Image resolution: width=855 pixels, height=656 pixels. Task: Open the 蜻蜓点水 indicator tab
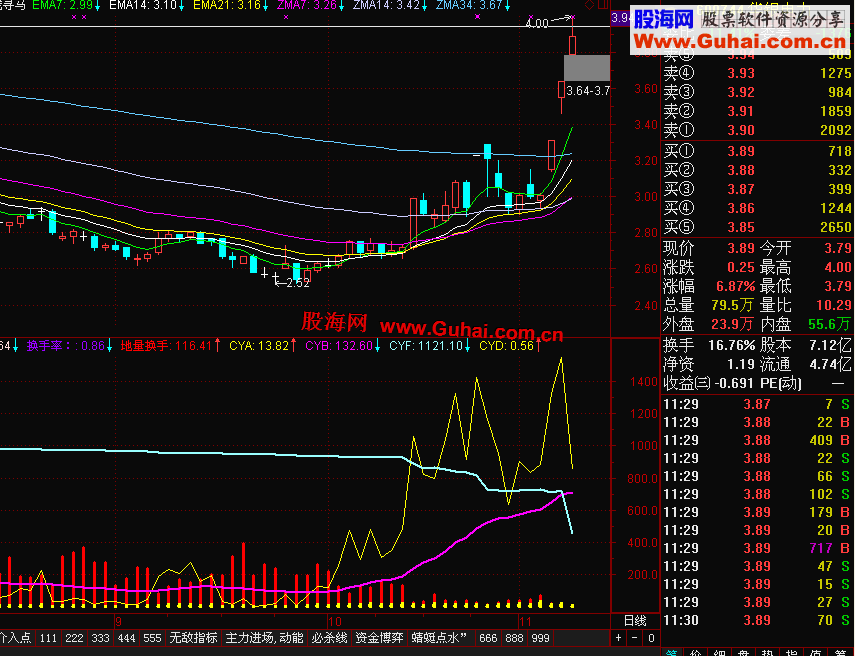(439, 637)
